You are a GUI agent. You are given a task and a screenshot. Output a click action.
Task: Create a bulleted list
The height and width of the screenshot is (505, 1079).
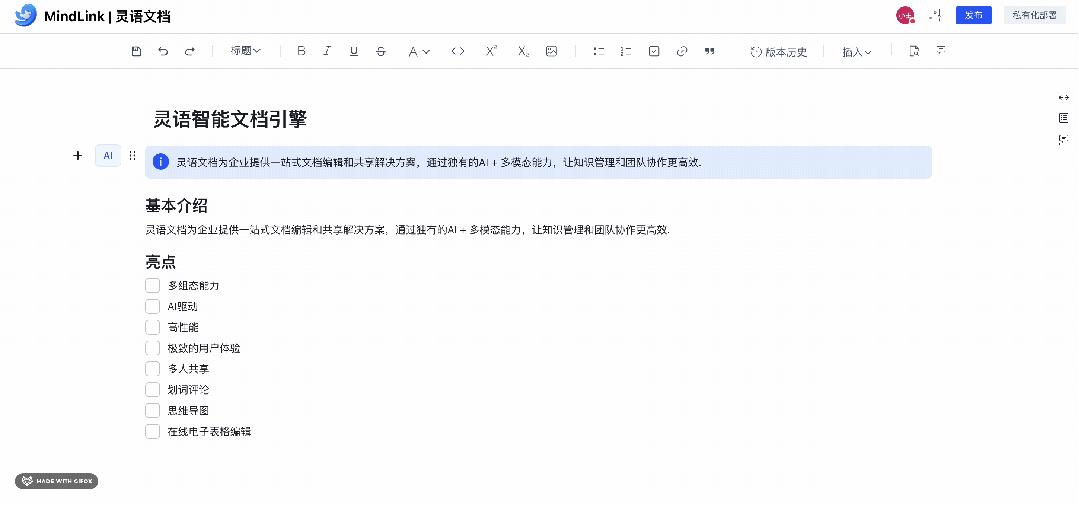[x=599, y=52]
